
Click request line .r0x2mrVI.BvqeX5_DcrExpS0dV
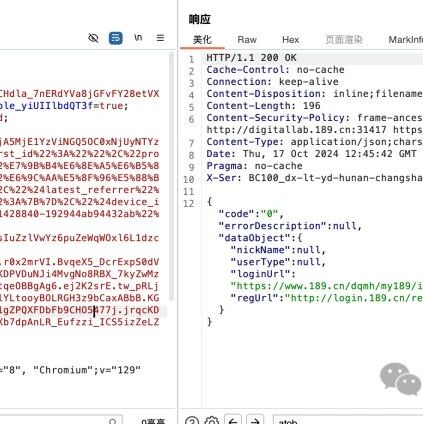pos(79,262)
